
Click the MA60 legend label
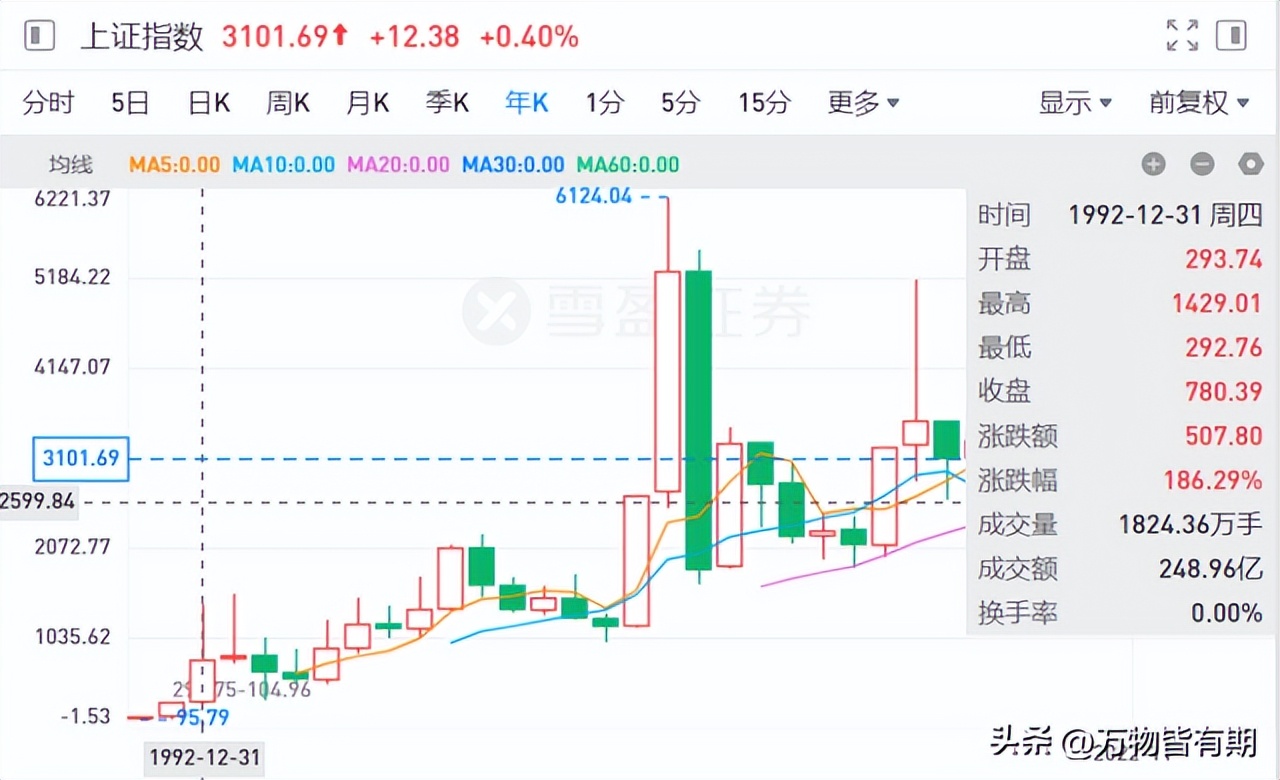625,164
